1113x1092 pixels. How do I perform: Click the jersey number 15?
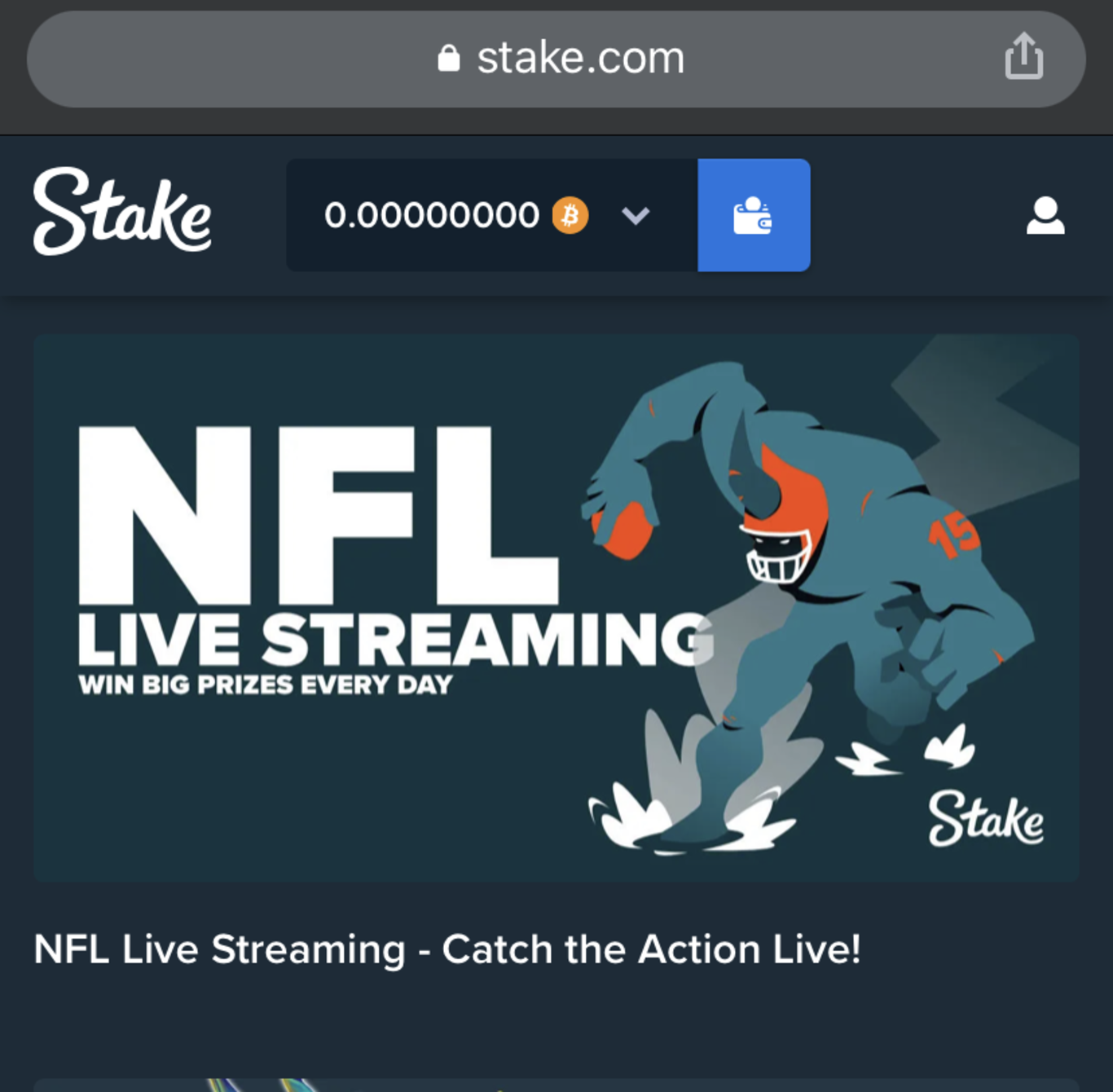click(953, 534)
